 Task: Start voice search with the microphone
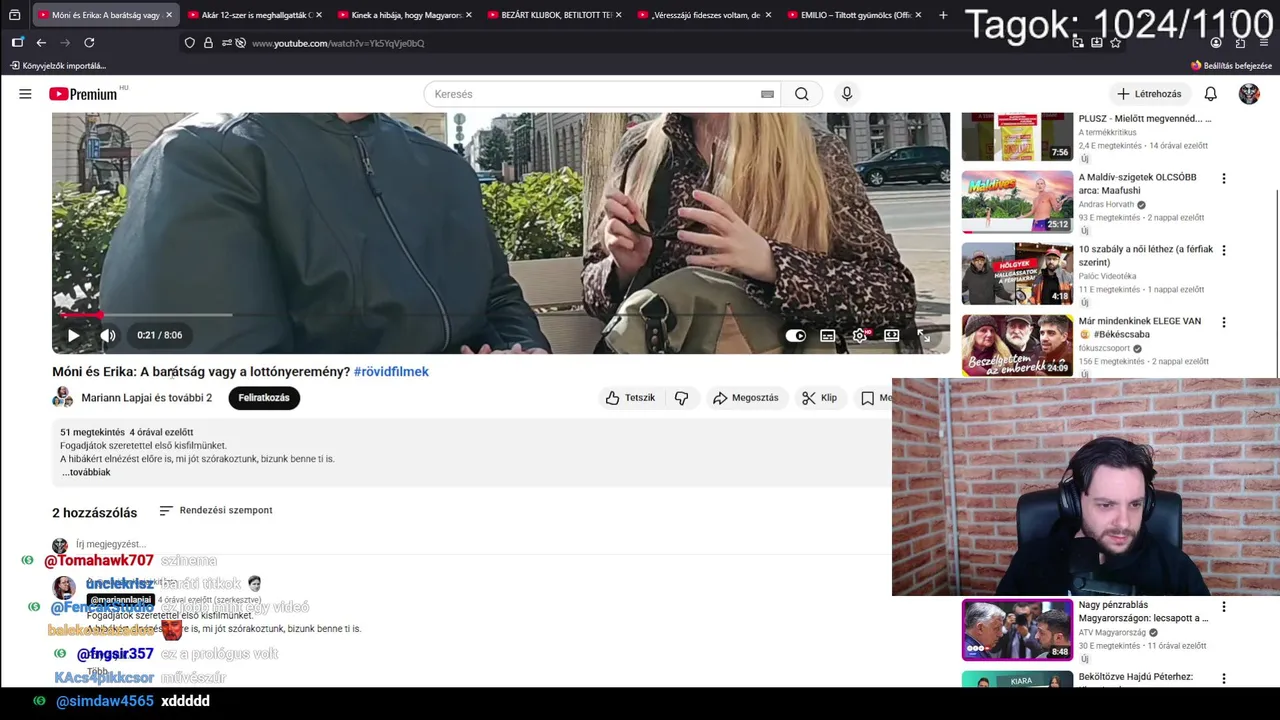point(847,94)
